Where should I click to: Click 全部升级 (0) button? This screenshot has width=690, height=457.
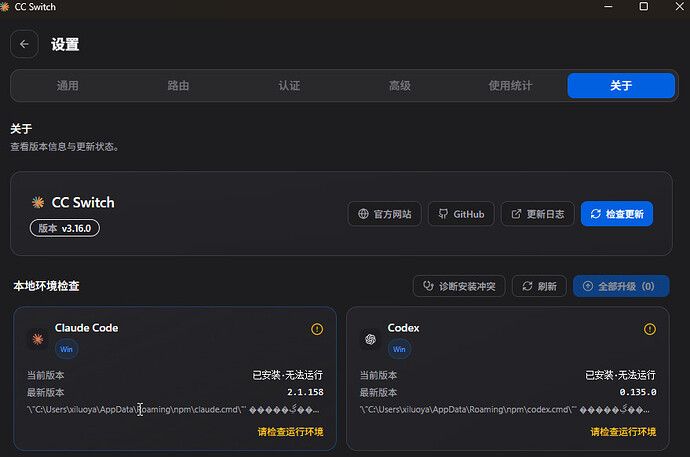[x=621, y=286]
